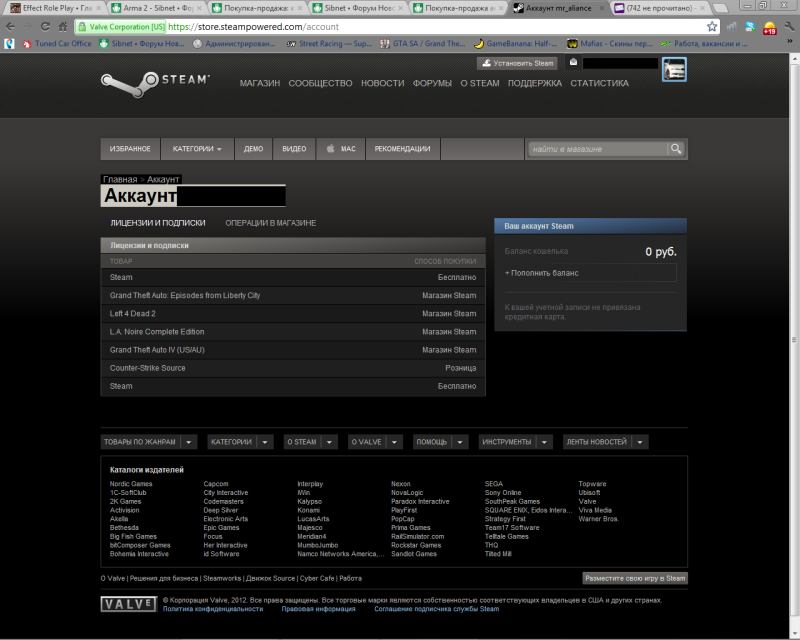Switch to Arma 2 - Sibnet tab
800x640 pixels.
[x=157, y=8]
